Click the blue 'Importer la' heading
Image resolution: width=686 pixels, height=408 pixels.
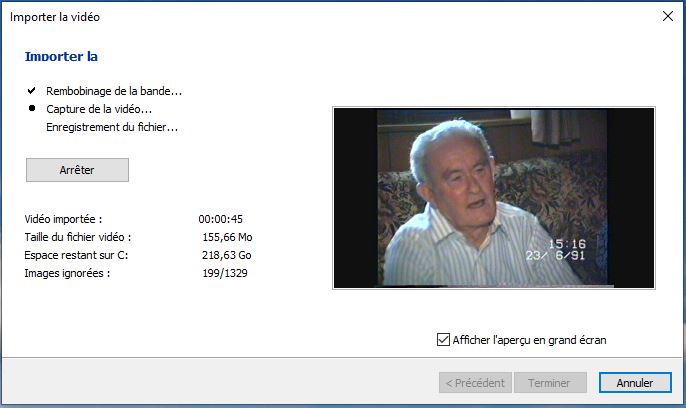coord(61,56)
